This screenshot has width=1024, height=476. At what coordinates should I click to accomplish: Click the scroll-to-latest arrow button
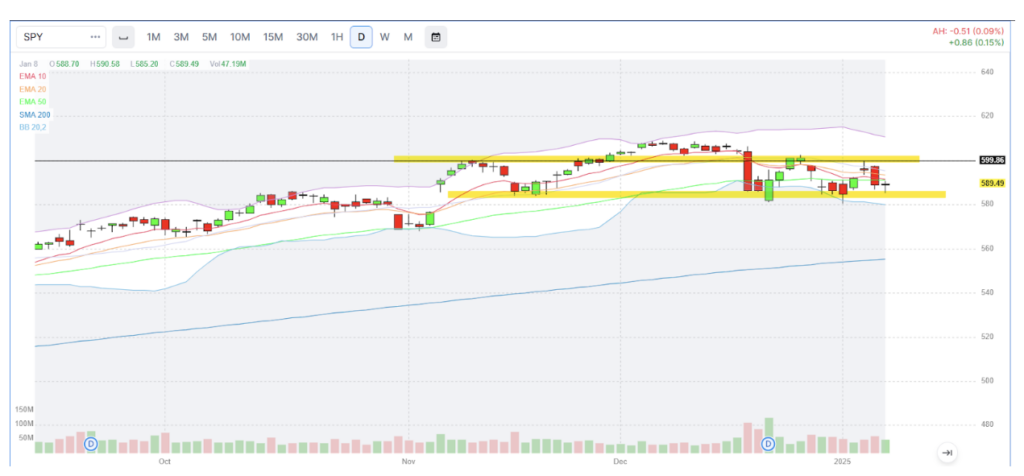(x=948, y=452)
